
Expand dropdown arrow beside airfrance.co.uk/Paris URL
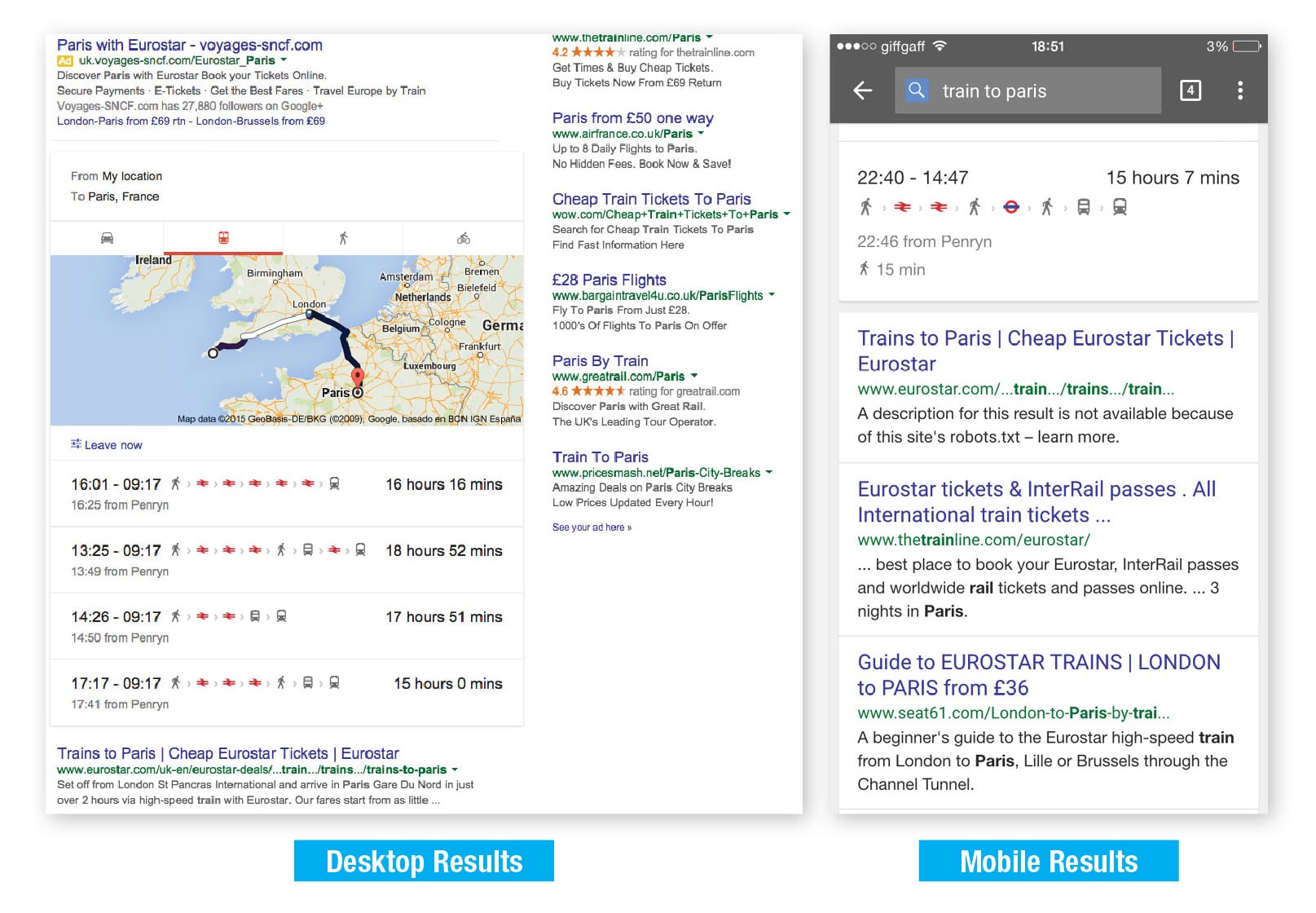701,134
